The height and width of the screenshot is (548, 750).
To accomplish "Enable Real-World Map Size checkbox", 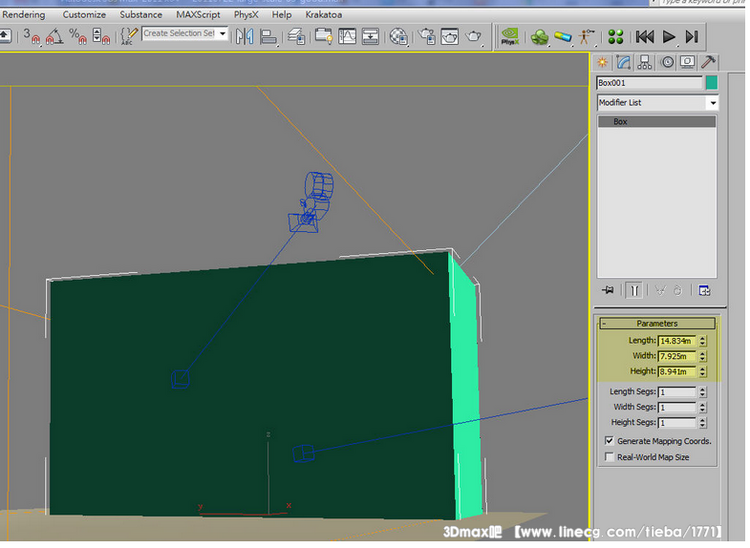I will click(x=609, y=457).
